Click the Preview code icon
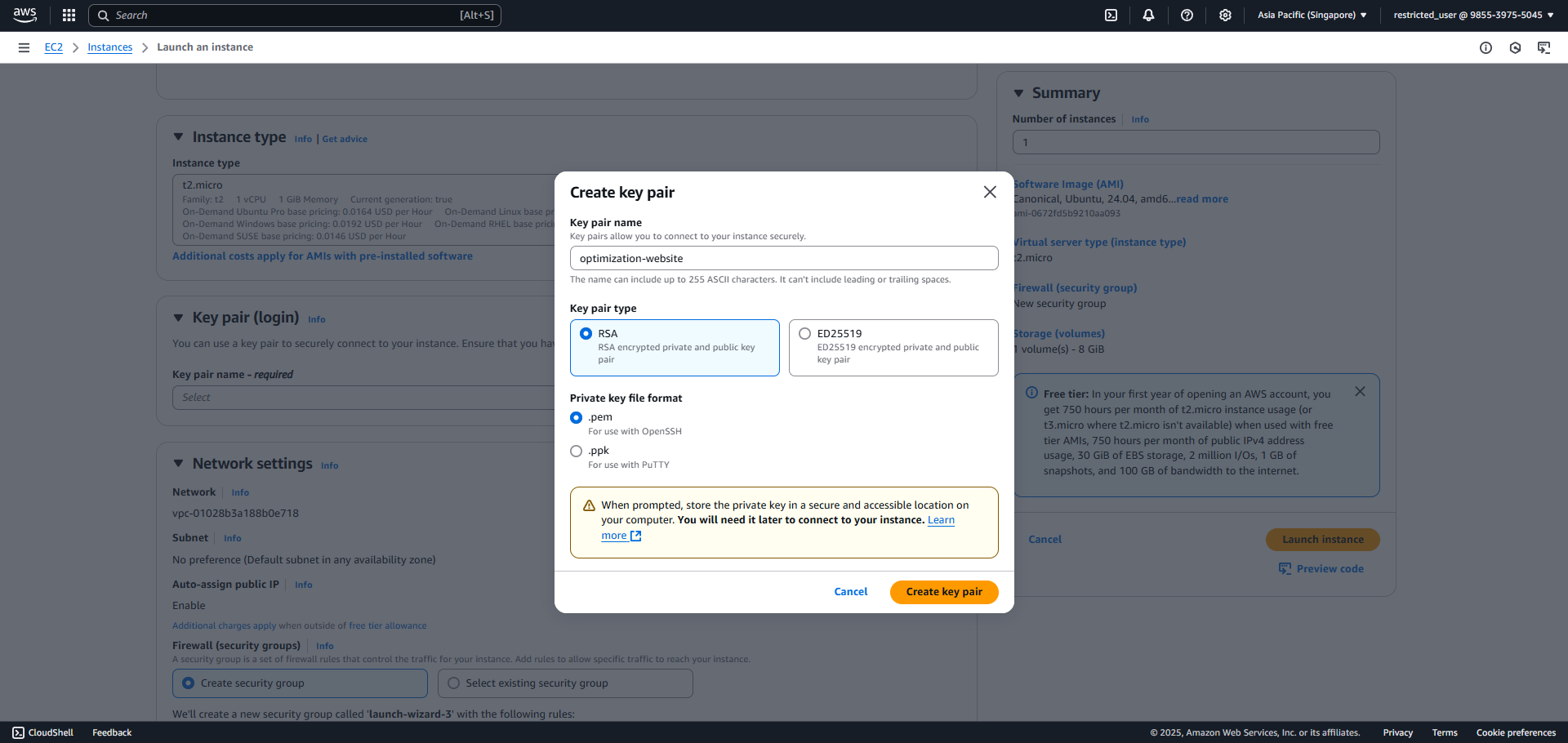Image resolution: width=1568 pixels, height=743 pixels. tap(1285, 568)
